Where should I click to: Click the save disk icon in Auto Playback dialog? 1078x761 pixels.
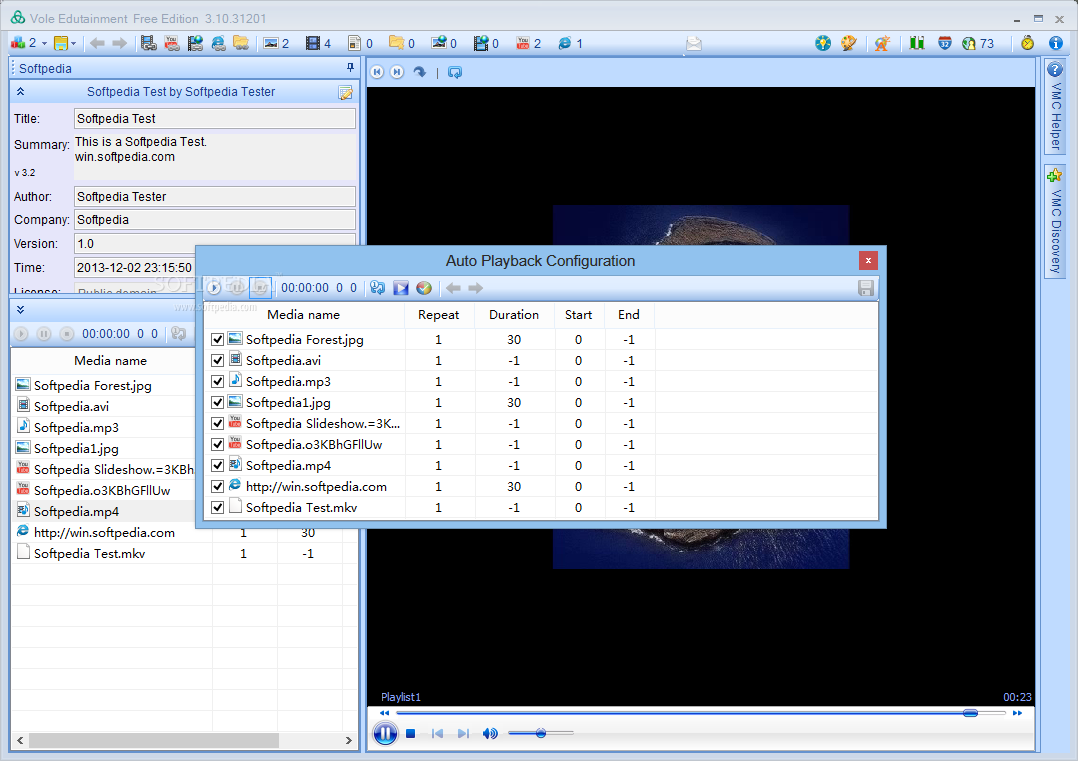pyautogui.click(x=866, y=288)
